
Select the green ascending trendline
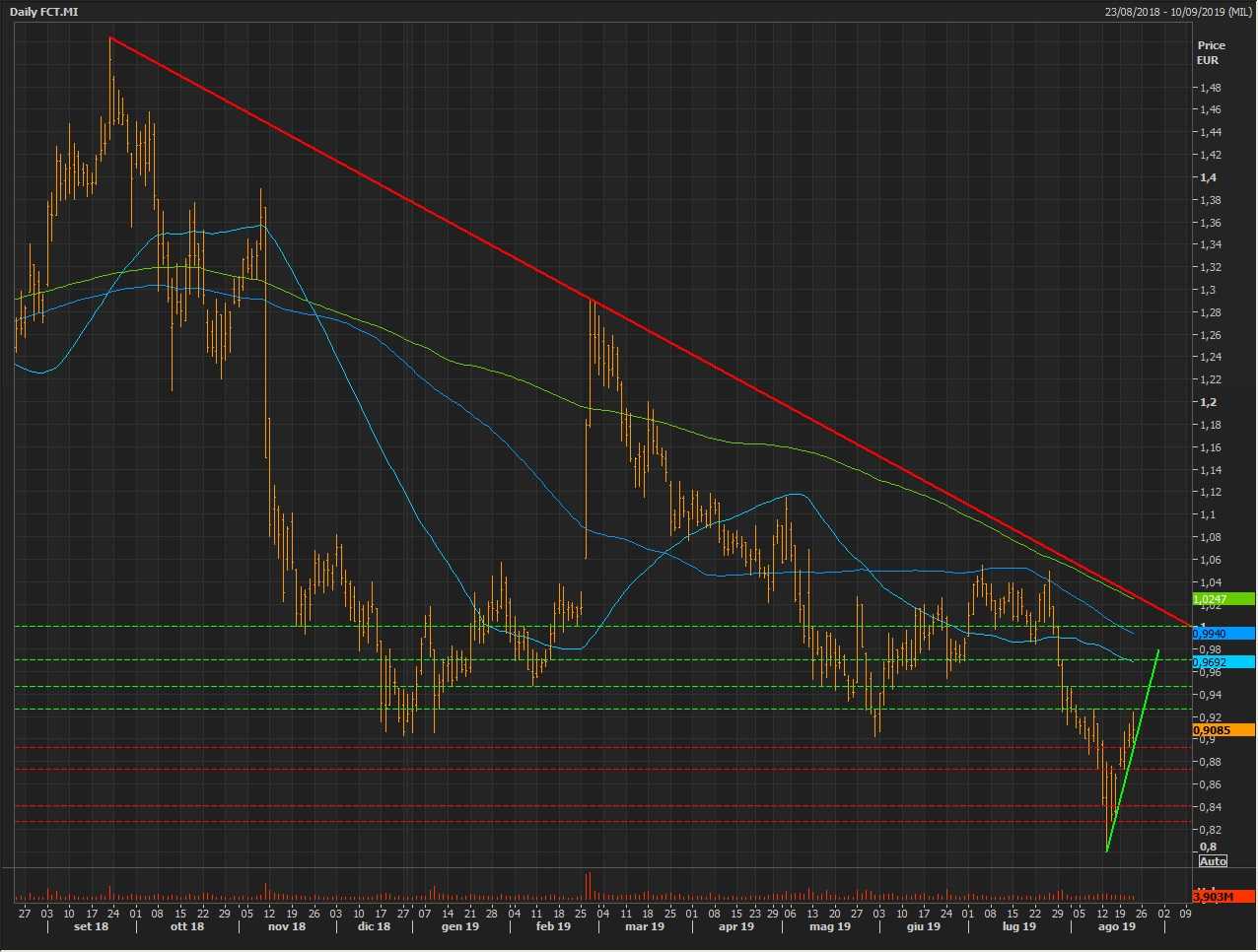pos(1133,751)
